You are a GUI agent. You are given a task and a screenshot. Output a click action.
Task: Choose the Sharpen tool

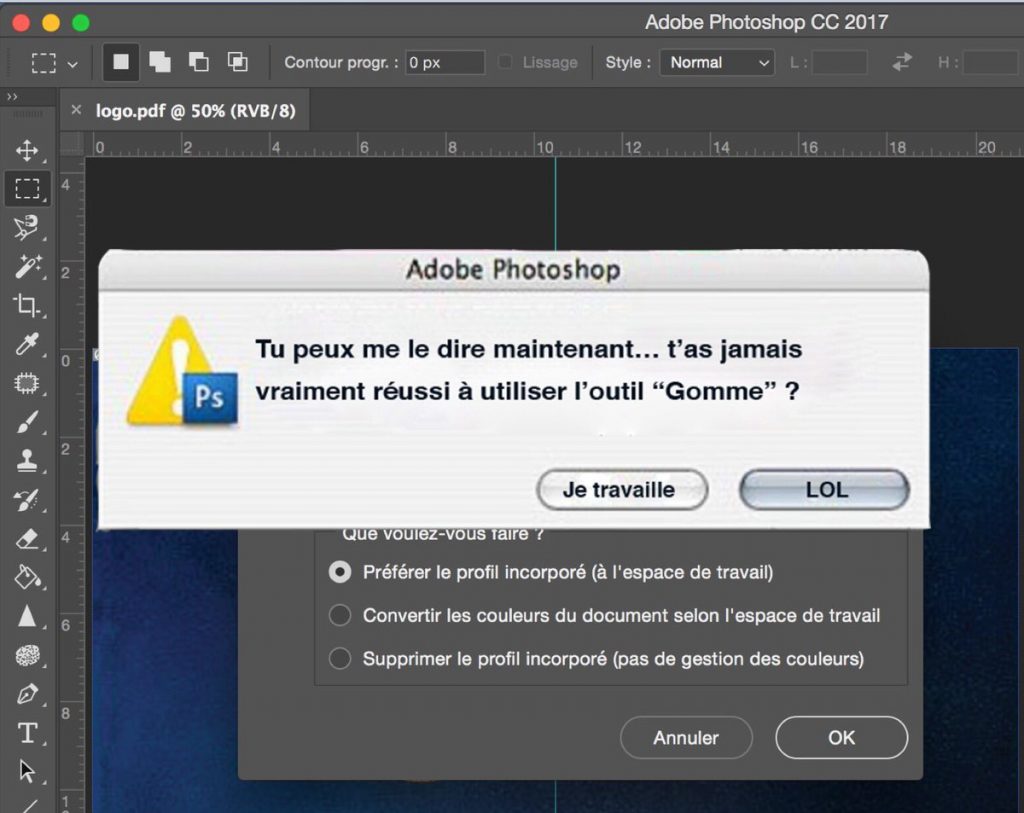point(27,616)
